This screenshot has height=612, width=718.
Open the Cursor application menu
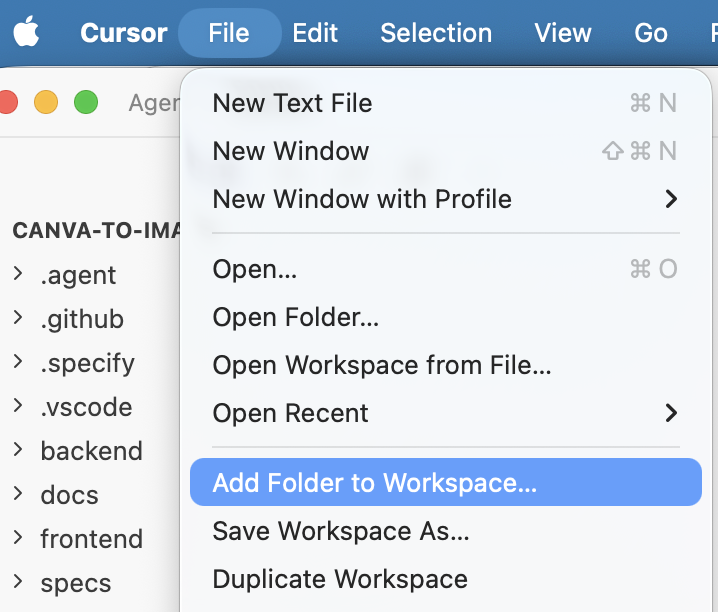click(x=124, y=33)
